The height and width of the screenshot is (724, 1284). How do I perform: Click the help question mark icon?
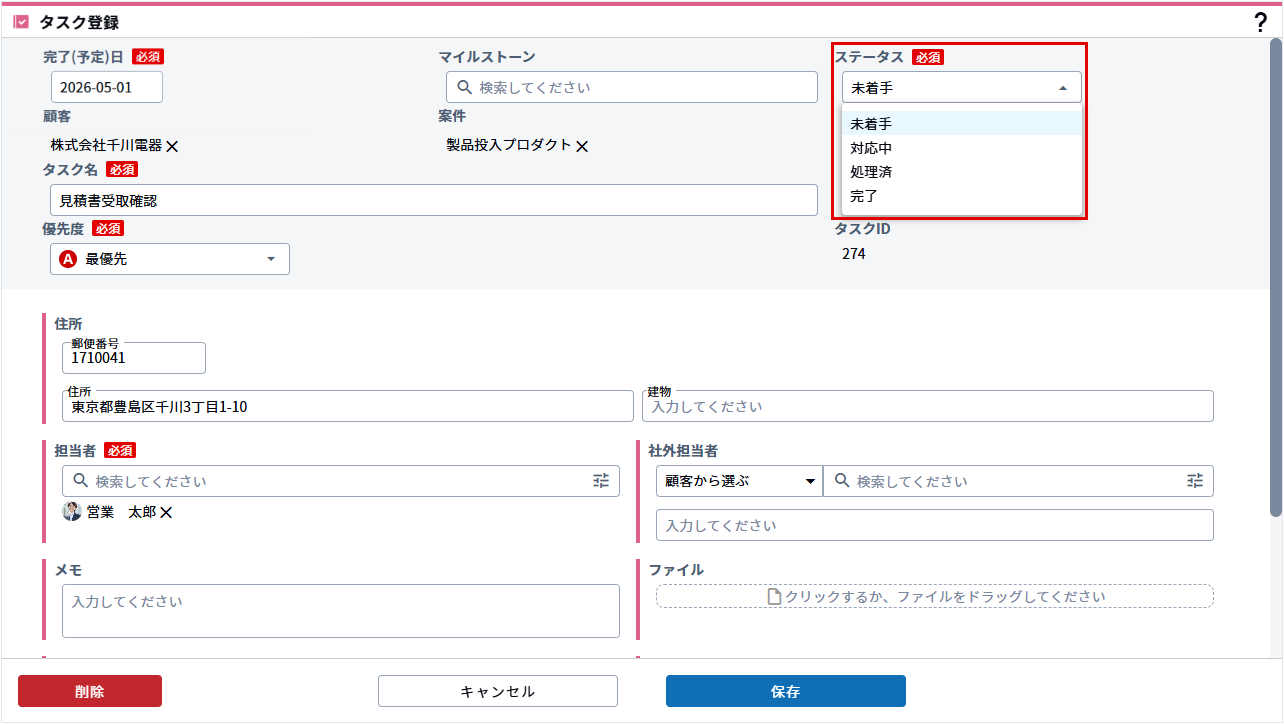click(1260, 23)
